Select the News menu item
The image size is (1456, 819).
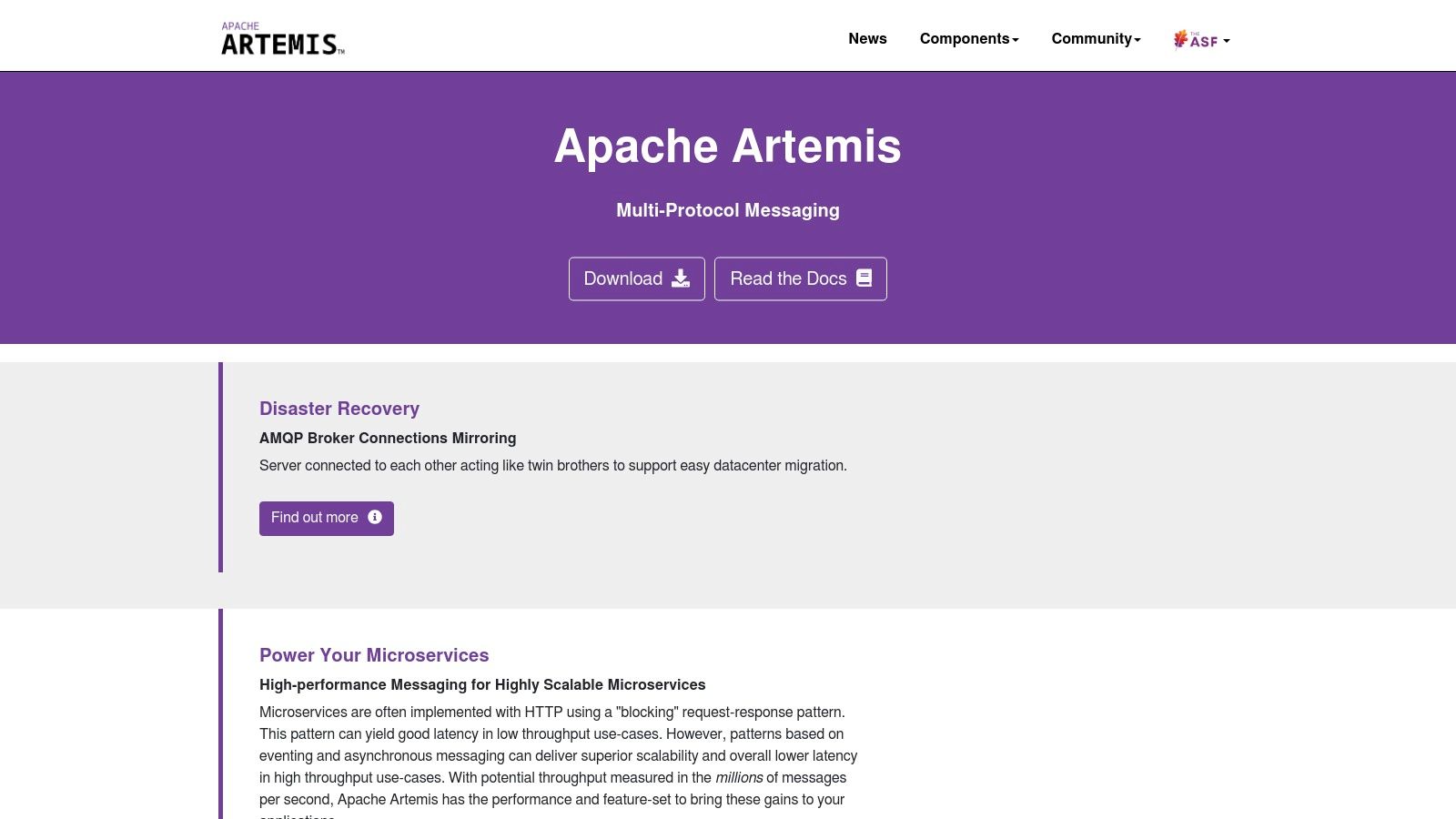[x=867, y=38]
